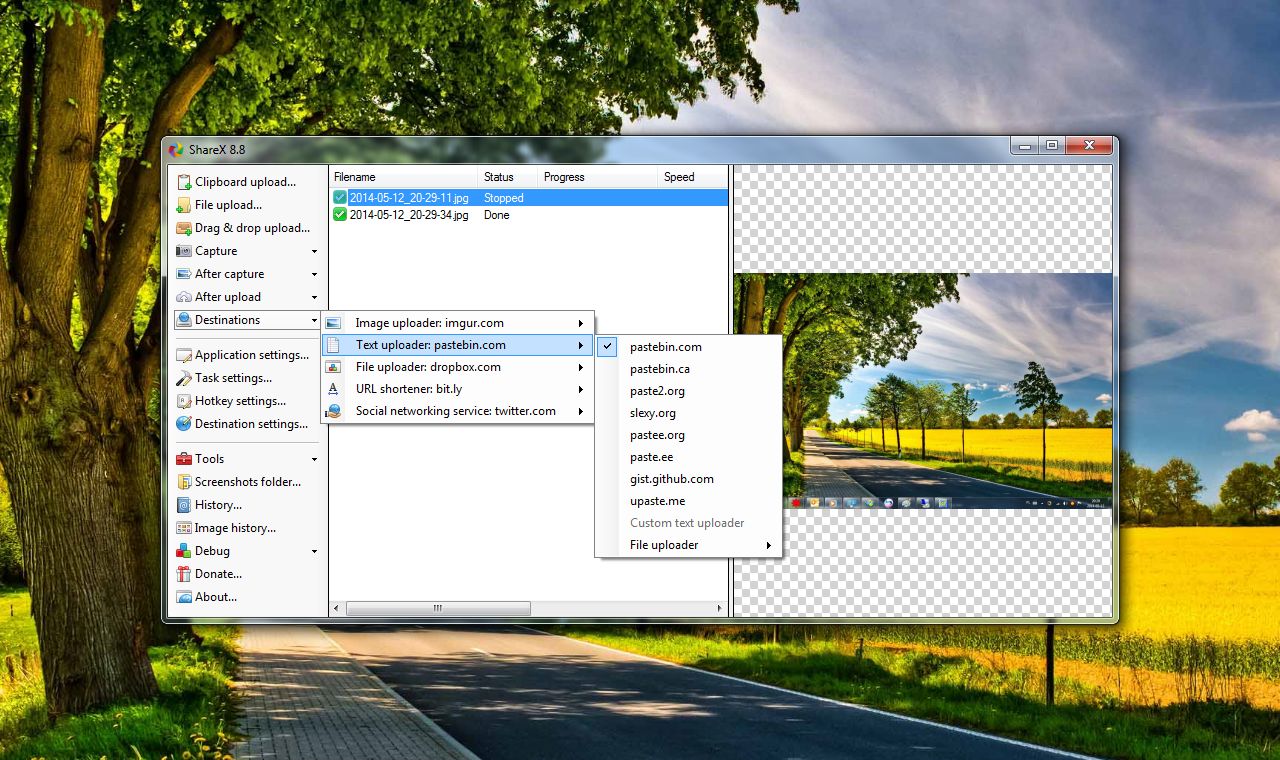
Task: Click the scrollbar right arrow
Action: 720,608
